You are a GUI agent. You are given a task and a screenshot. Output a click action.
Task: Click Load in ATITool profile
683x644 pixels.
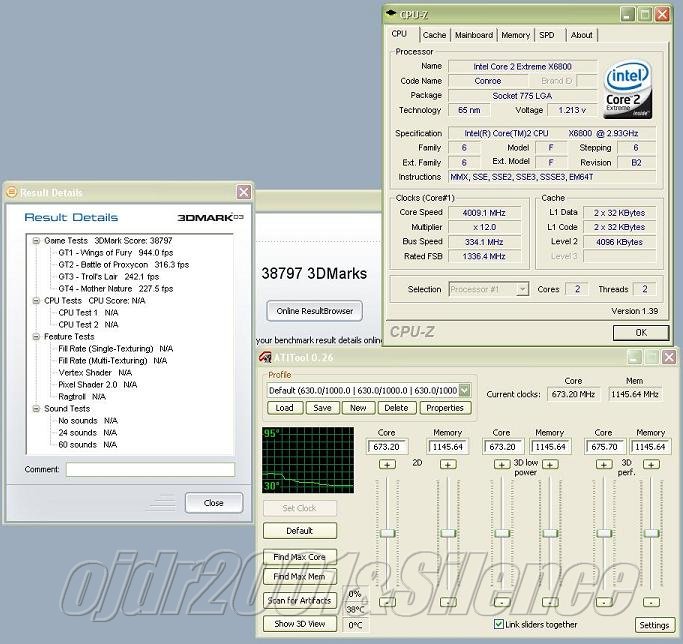click(284, 408)
